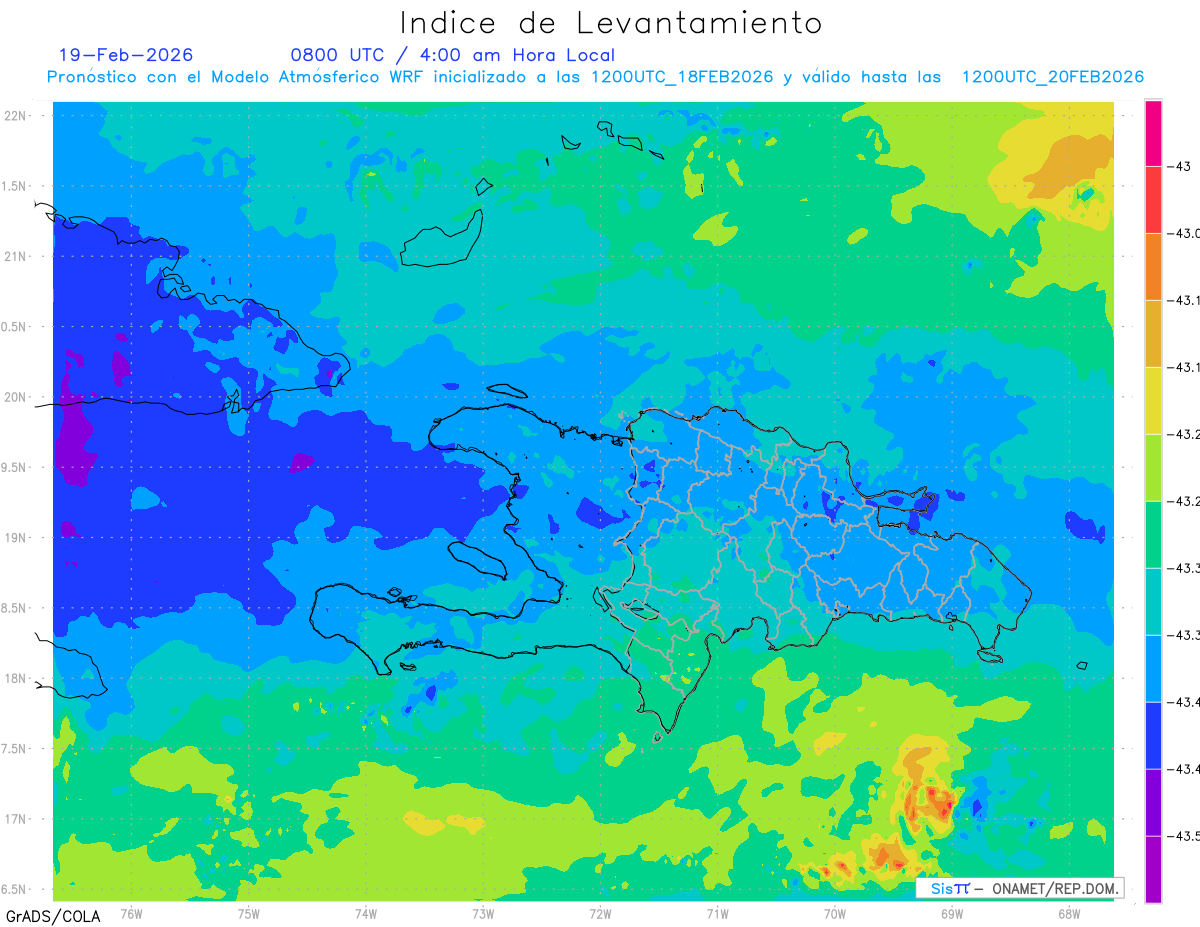Image resolution: width=1200 pixels, height=927 pixels.
Task: Click the "18N" latitude label
Action: pos(16,678)
